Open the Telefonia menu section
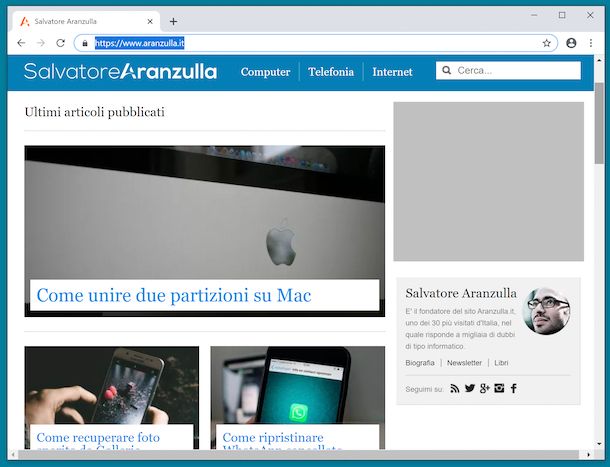This screenshot has width=610, height=467. [x=331, y=72]
